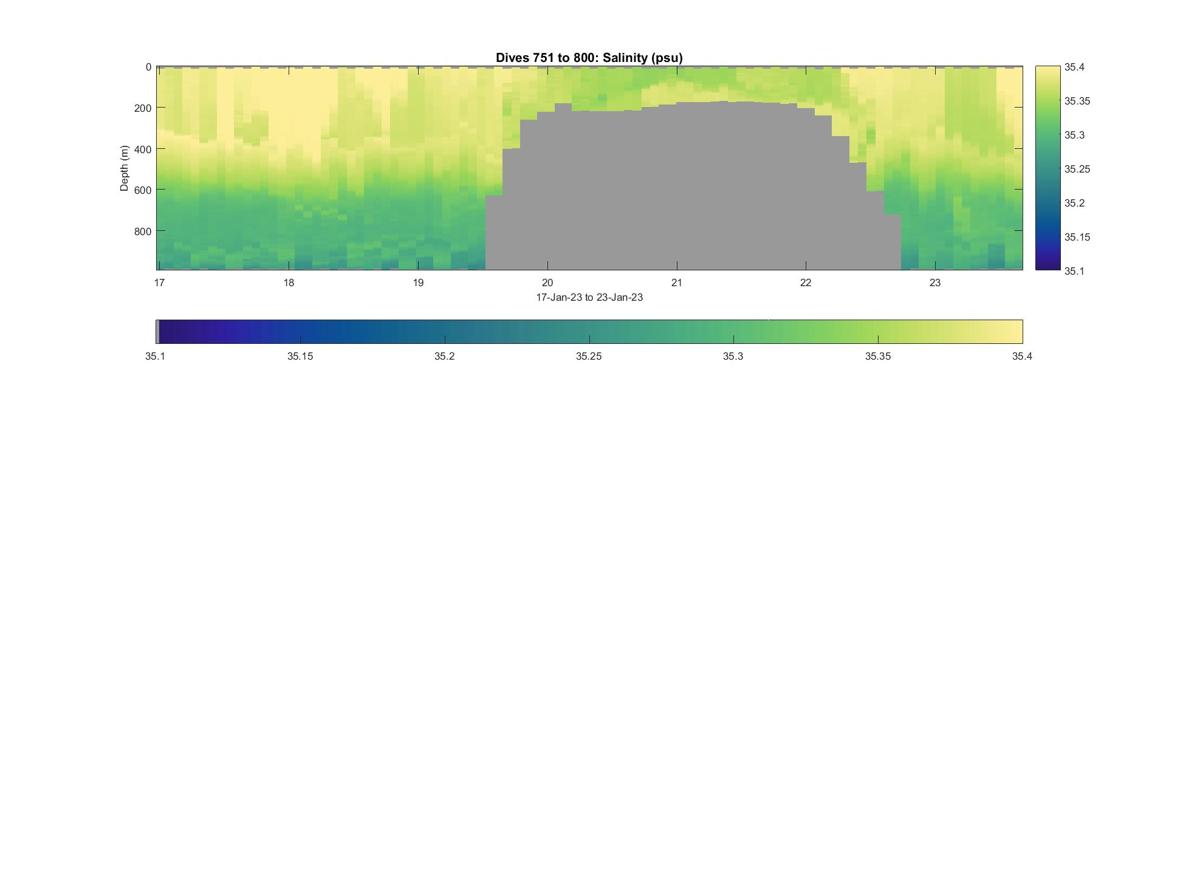Select "35.15" under the horizontal colorbar

coord(300,356)
